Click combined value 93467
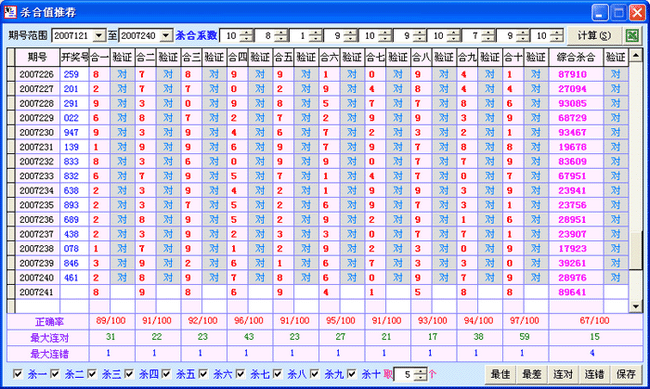The height and width of the screenshot is (389, 650). (x=572, y=132)
